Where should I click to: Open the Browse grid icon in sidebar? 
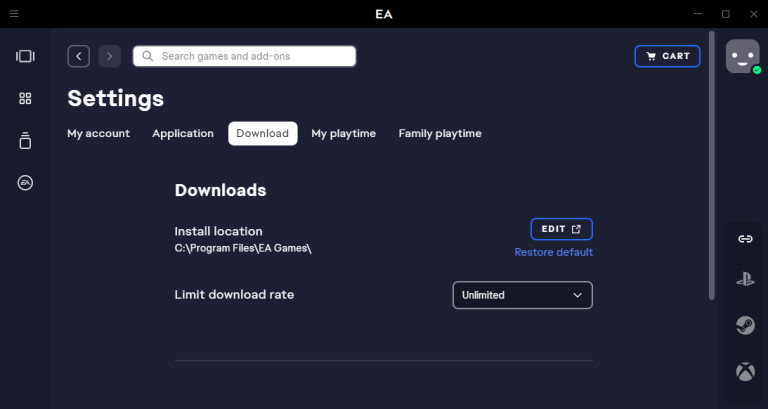[25, 98]
